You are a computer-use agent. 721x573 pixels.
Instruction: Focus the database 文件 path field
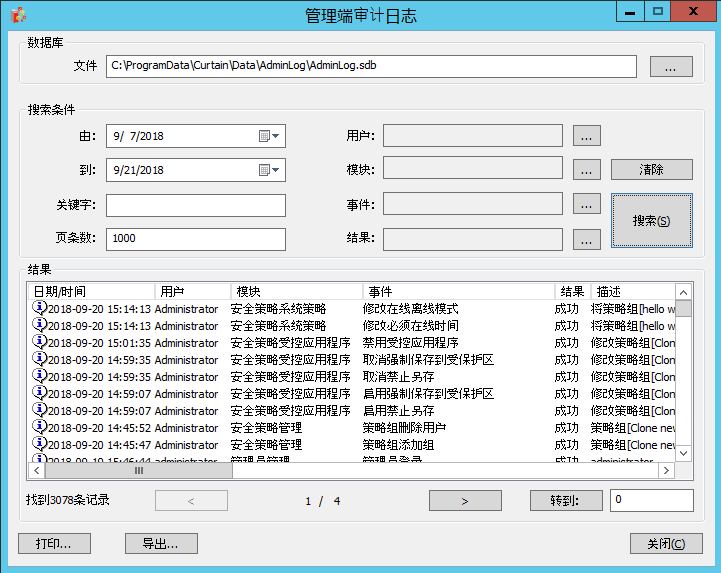point(371,67)
